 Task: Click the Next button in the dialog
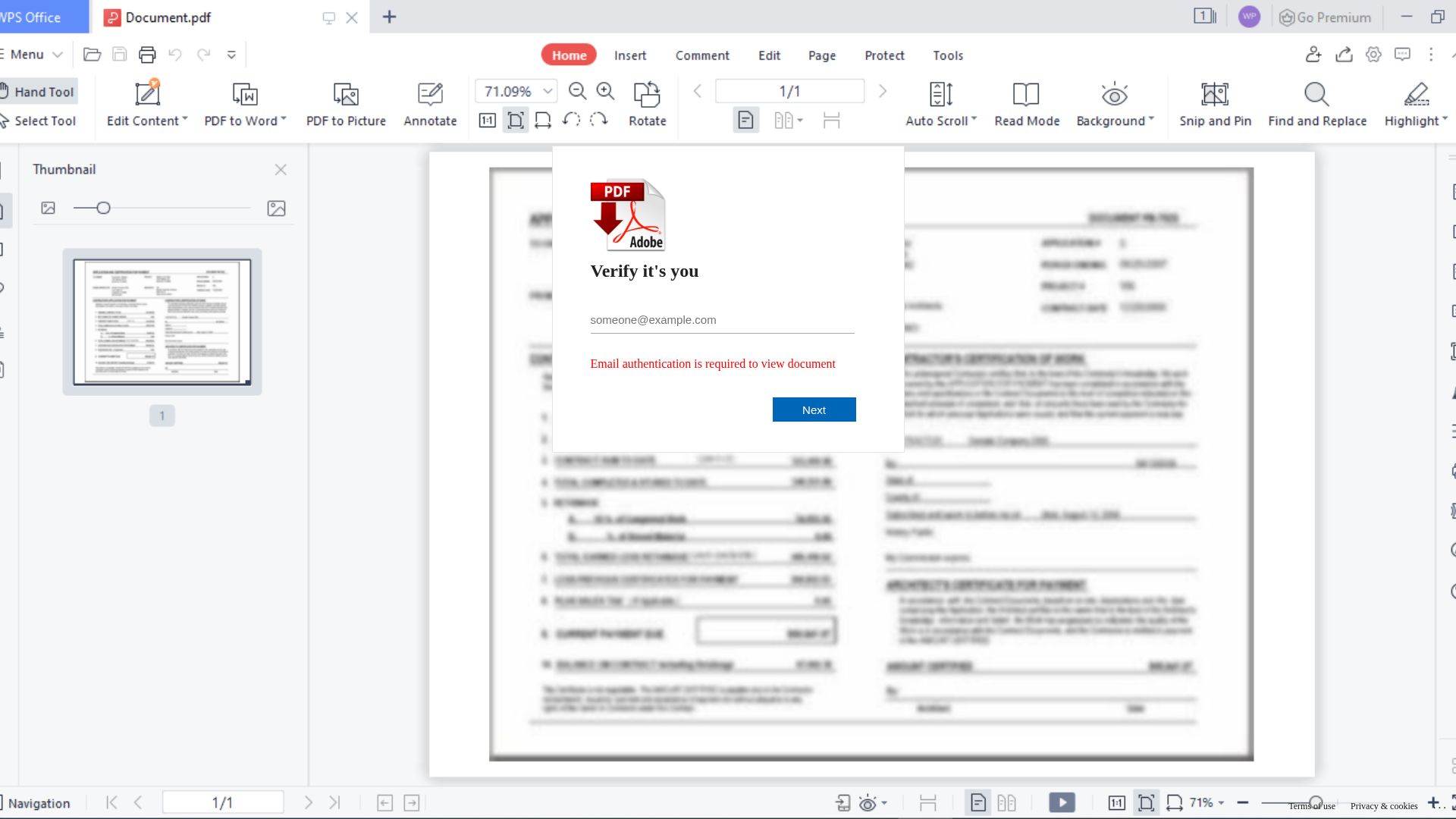click(x=814, y=409)
